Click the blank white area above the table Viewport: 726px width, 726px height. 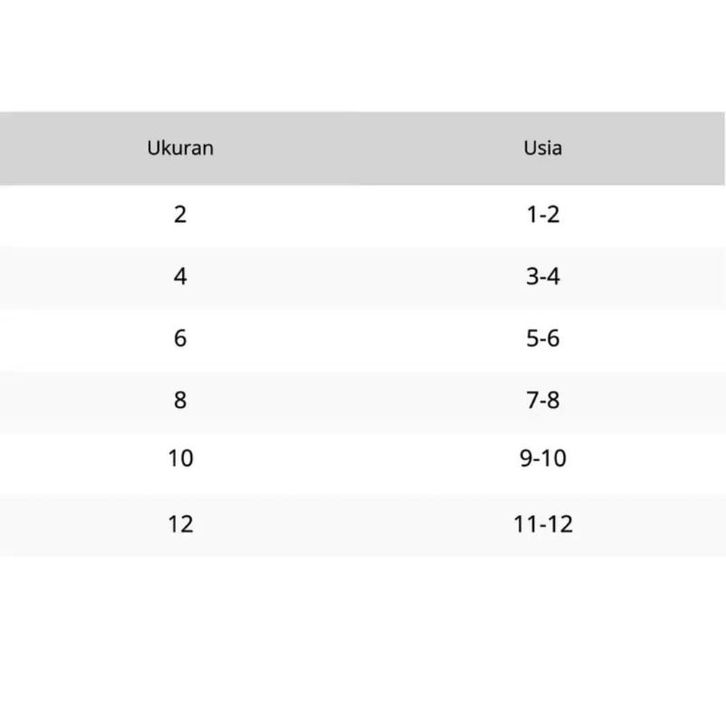[362, 55]
